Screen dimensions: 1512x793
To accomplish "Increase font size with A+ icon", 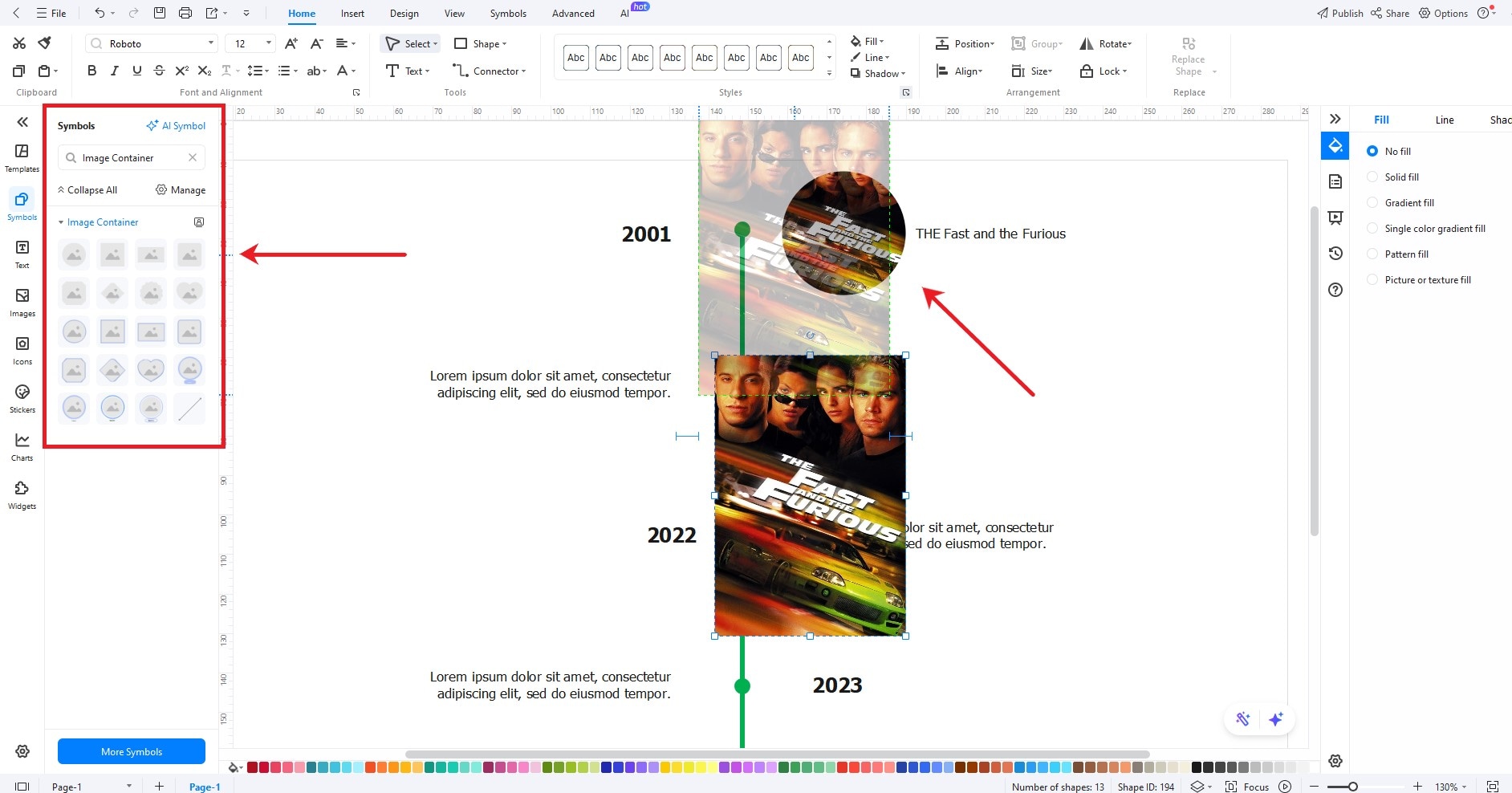I will [291, 43].
